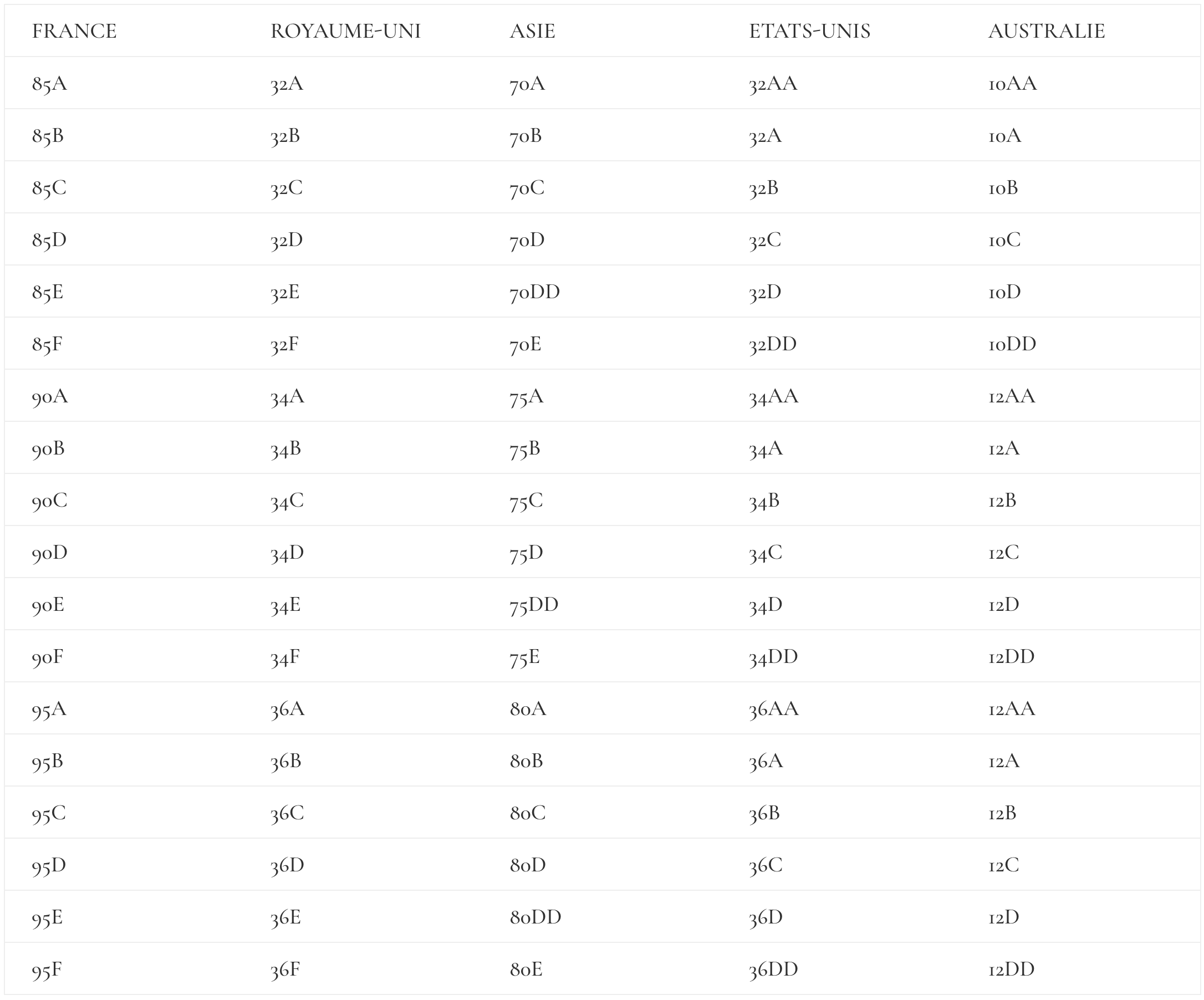Select the 34DD size cell

pos(773,656)
